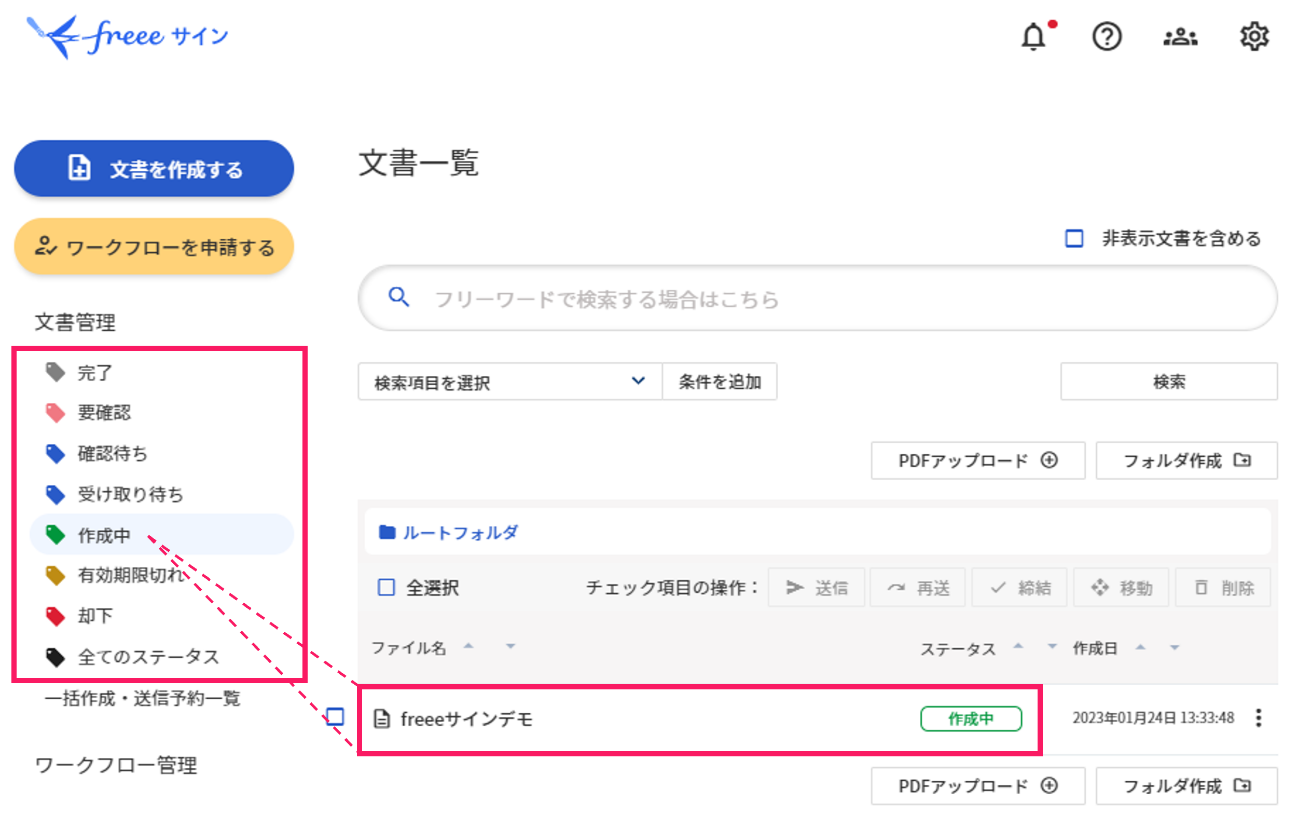
Task: Click the pink tag icon next to 要確認
Action: 56,412
